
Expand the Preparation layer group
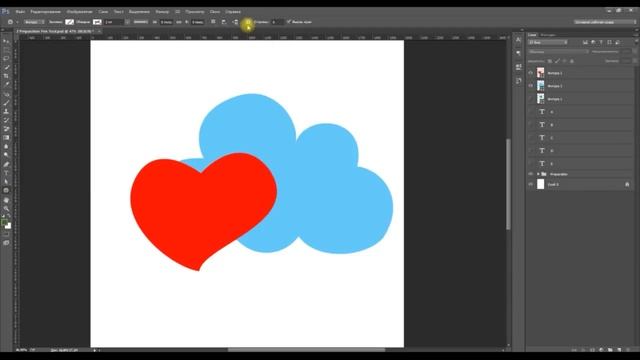click(x=538, y=174)
